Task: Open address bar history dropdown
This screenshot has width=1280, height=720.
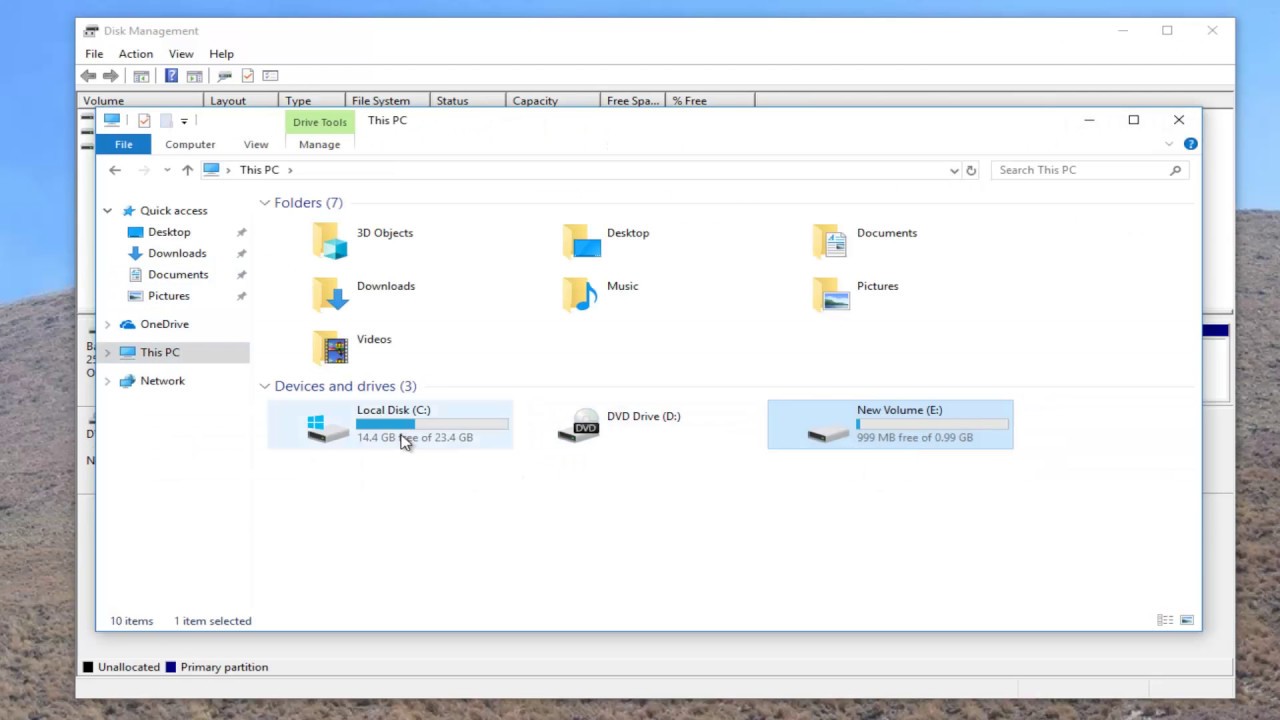Action: point(954,170)
